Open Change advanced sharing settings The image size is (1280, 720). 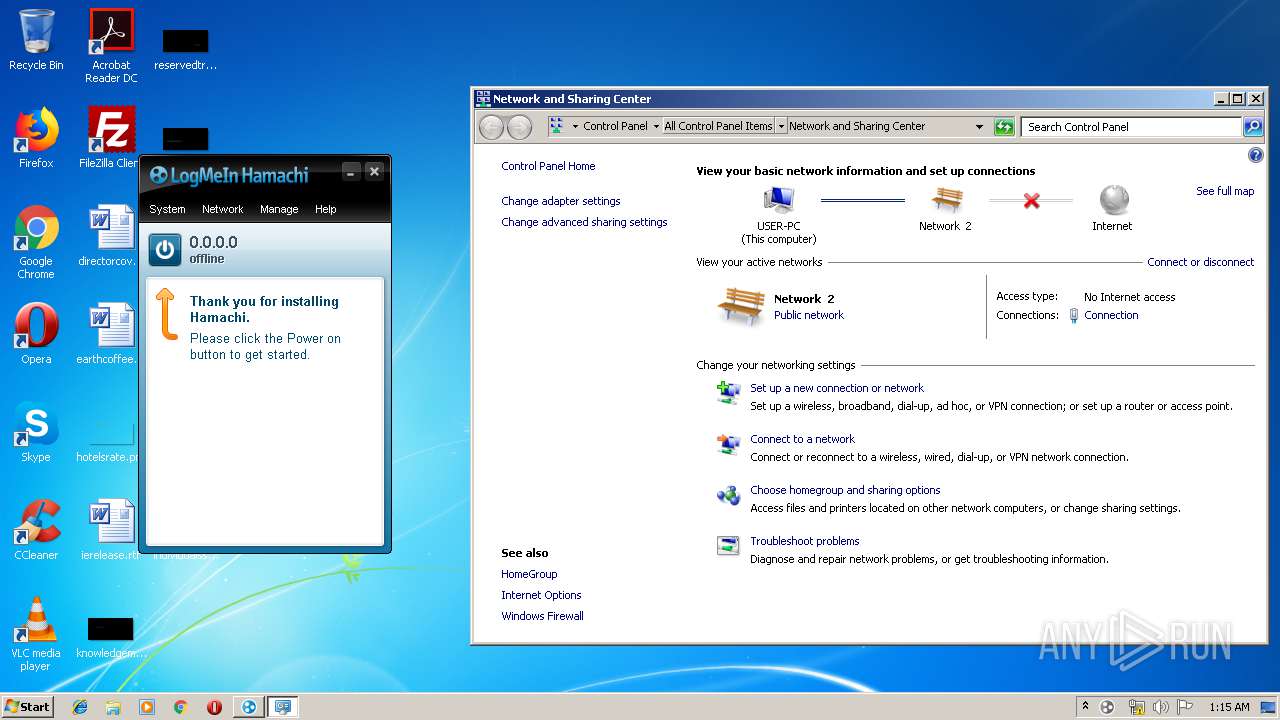click(x=584, y=222)
